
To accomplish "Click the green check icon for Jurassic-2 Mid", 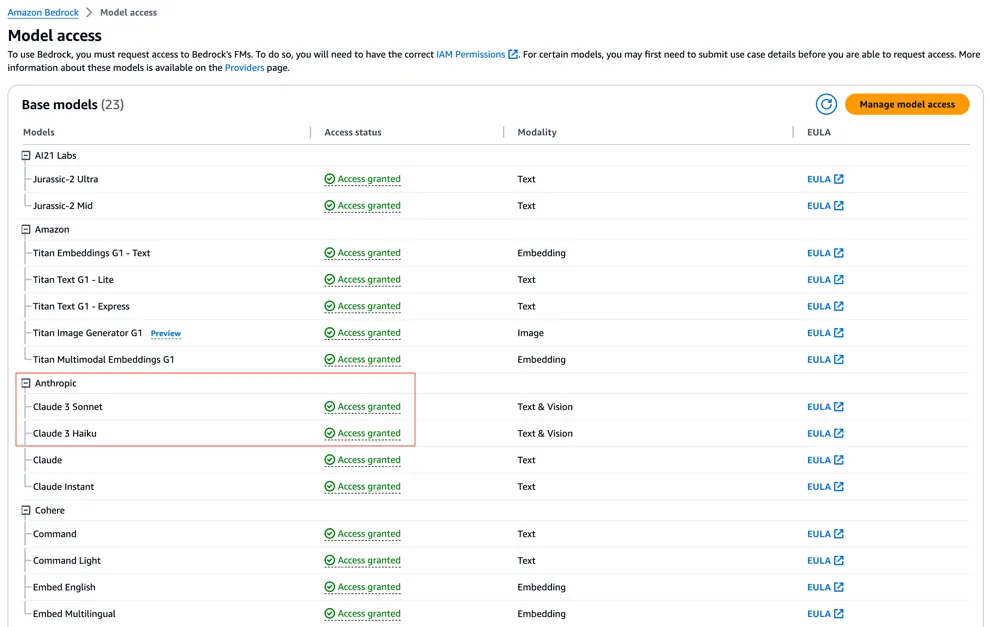I will click(330, 206).
